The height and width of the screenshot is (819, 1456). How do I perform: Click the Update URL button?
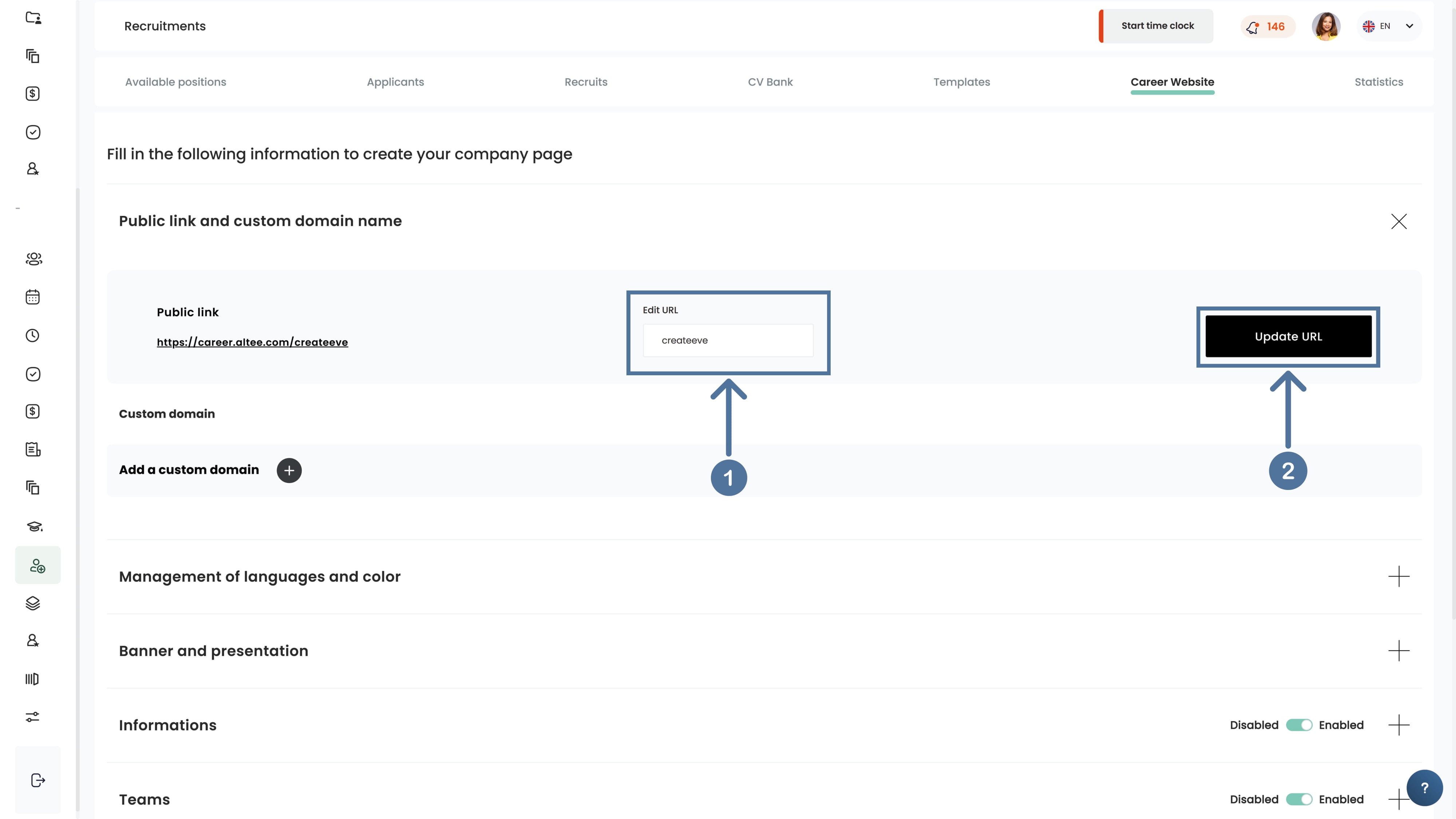tap(1288, 337)
